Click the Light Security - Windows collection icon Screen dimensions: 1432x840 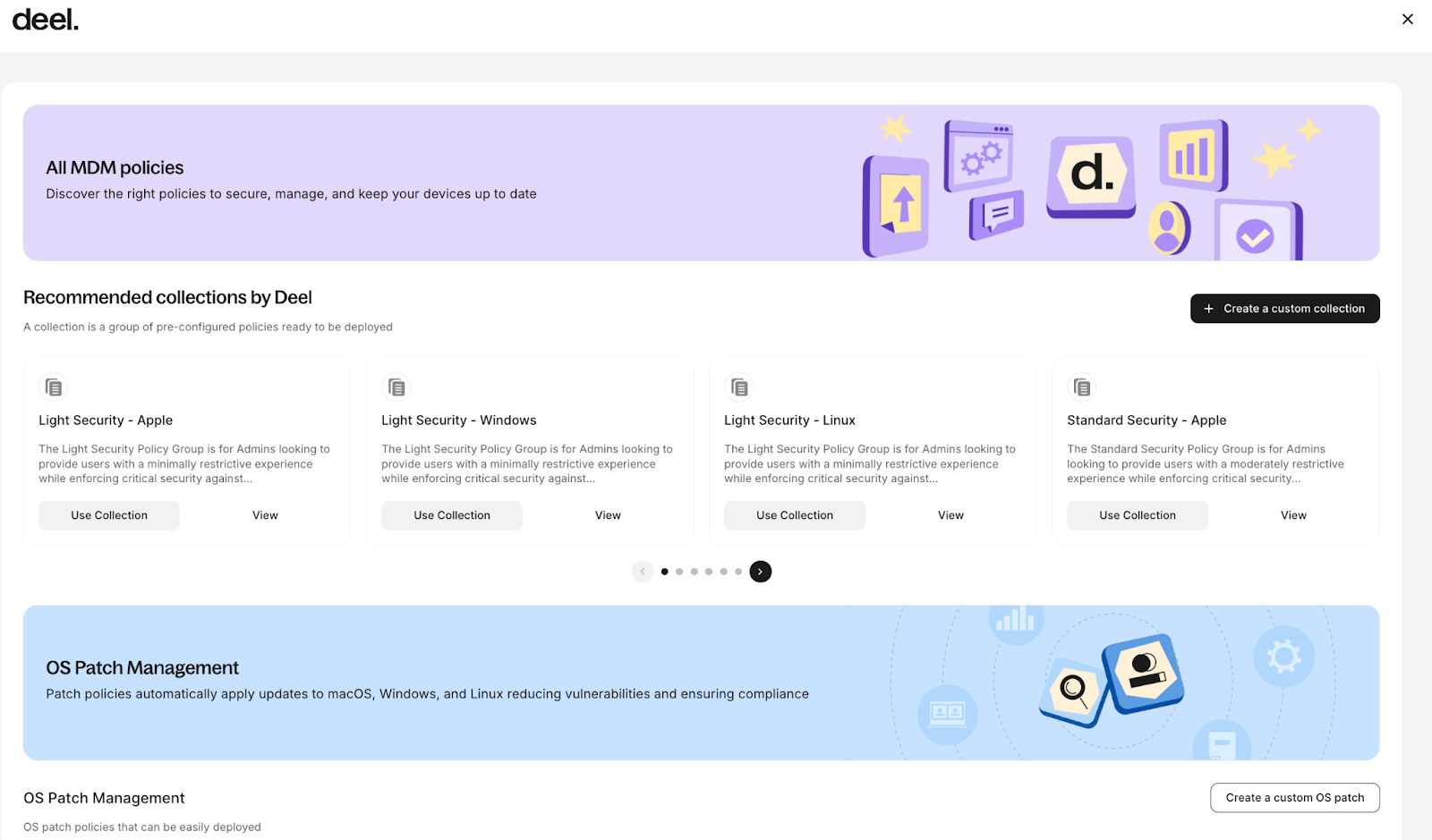point(396,387)
